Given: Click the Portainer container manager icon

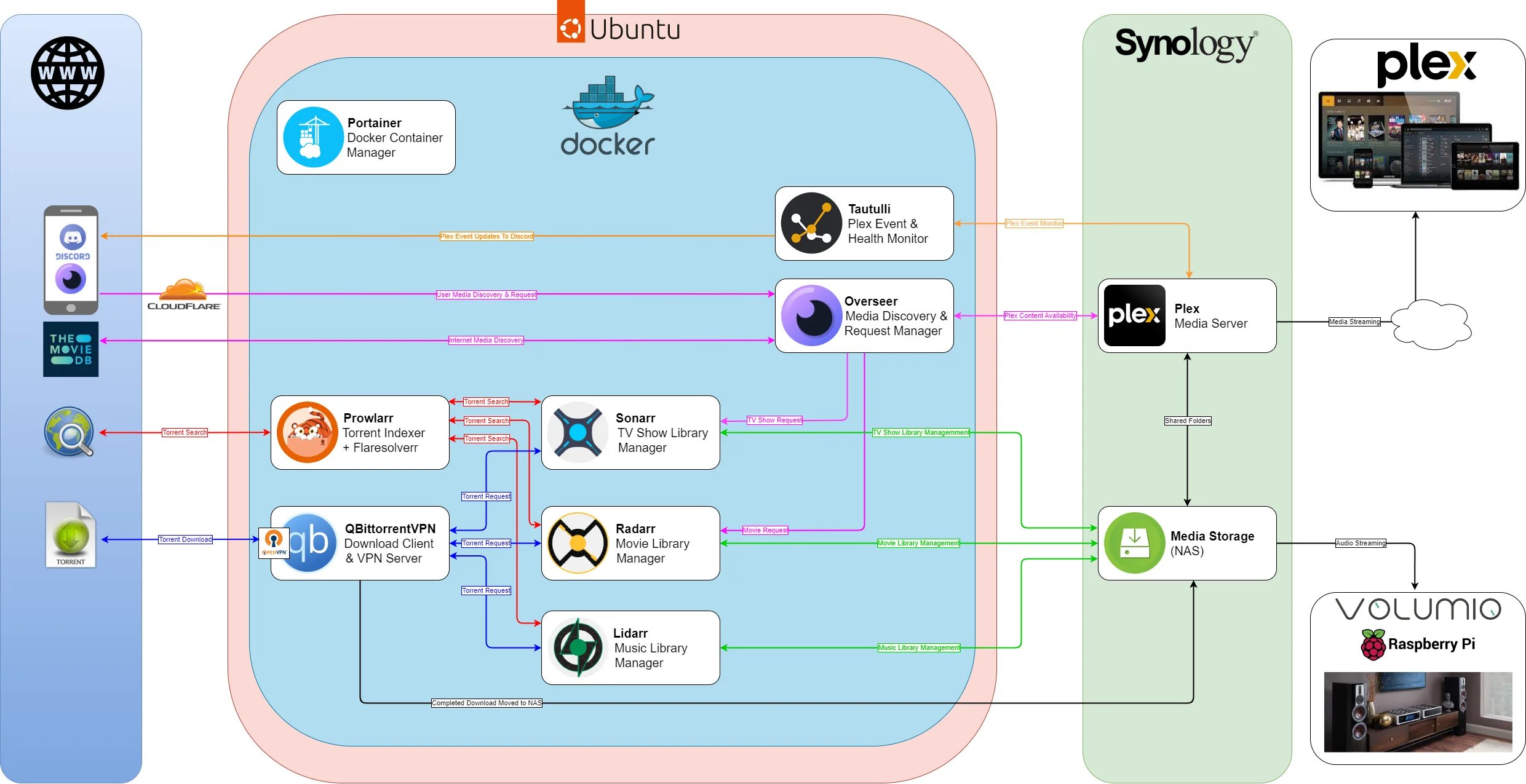Looking at the screenshot, I should (x=313, y=137).
